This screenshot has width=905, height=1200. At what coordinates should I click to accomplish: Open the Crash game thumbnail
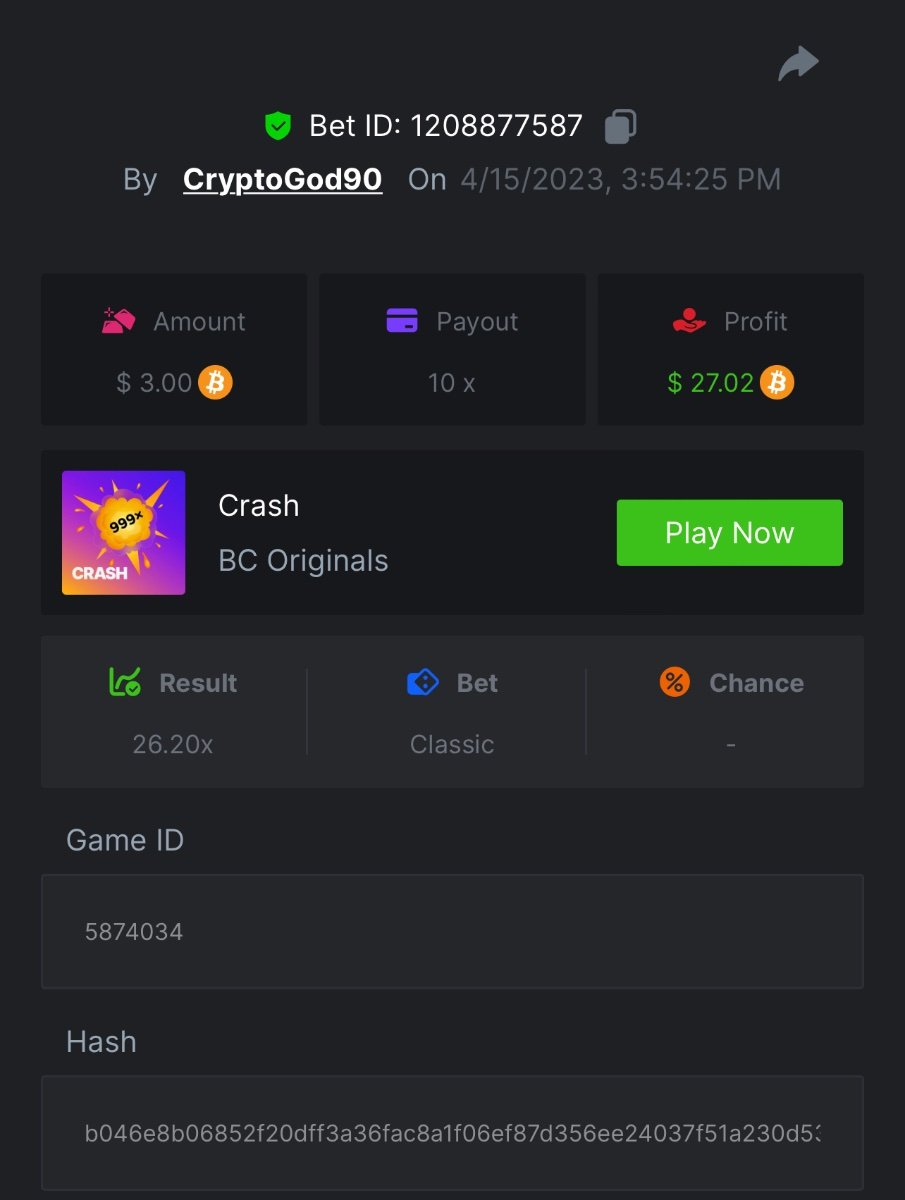coord(123,533)
